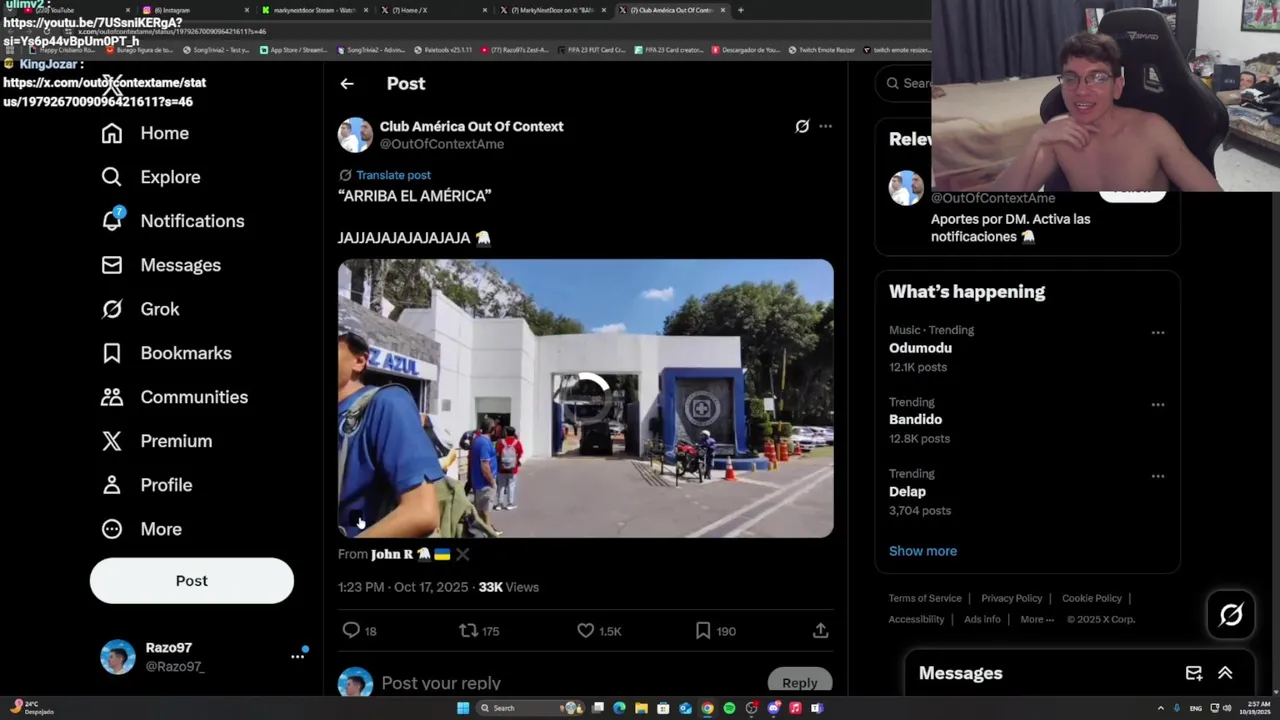Open options for Bandido trend
The width and height of the screenshot is (1280, 720).
[1158, 405]
